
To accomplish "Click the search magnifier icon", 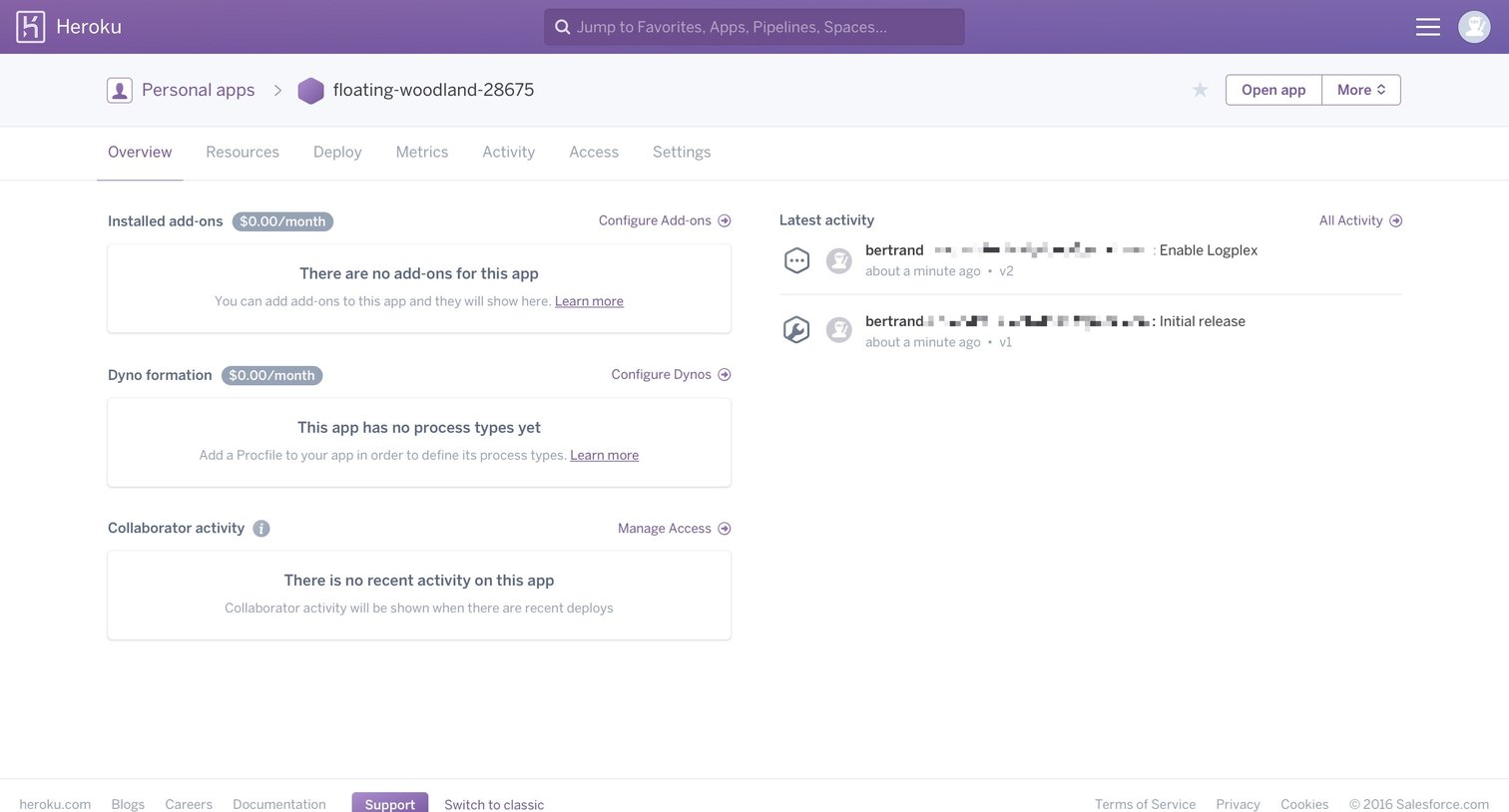I will 563,27.
